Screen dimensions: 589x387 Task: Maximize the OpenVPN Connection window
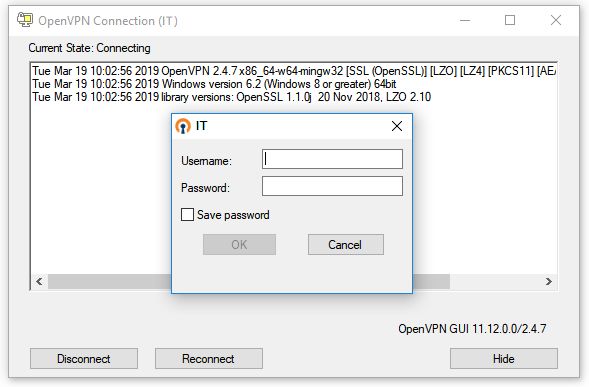tap(510, 20)
